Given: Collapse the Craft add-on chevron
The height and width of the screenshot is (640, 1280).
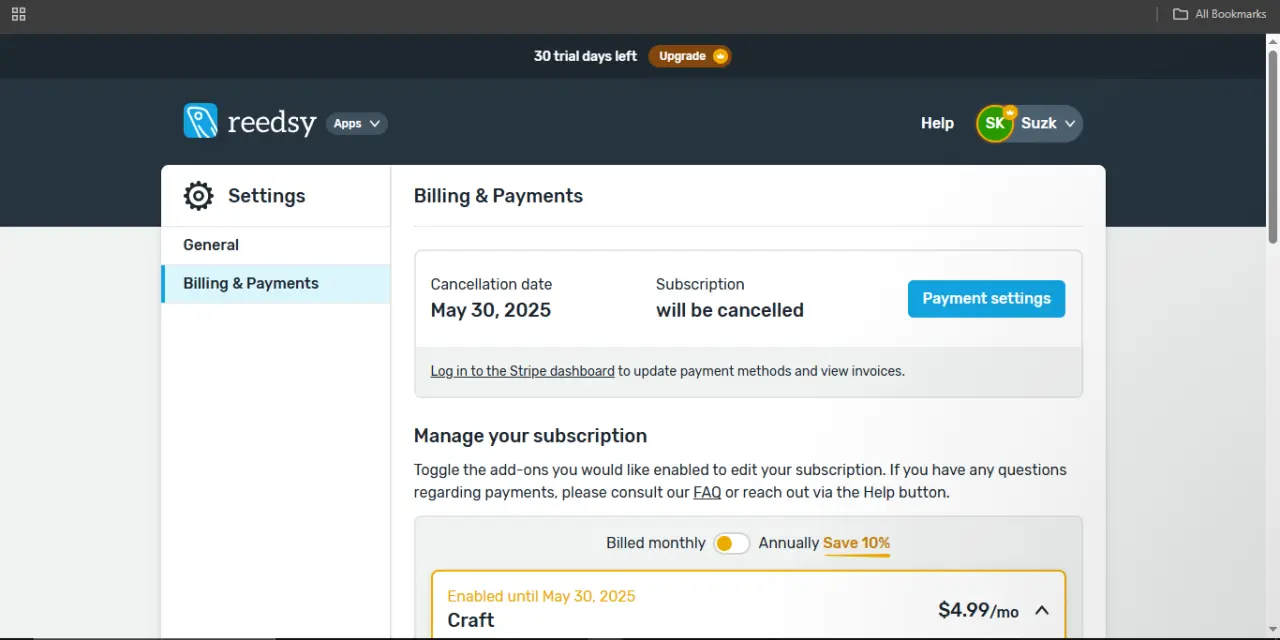Looking at the screenshot, I should click(x=1042, y=610).
